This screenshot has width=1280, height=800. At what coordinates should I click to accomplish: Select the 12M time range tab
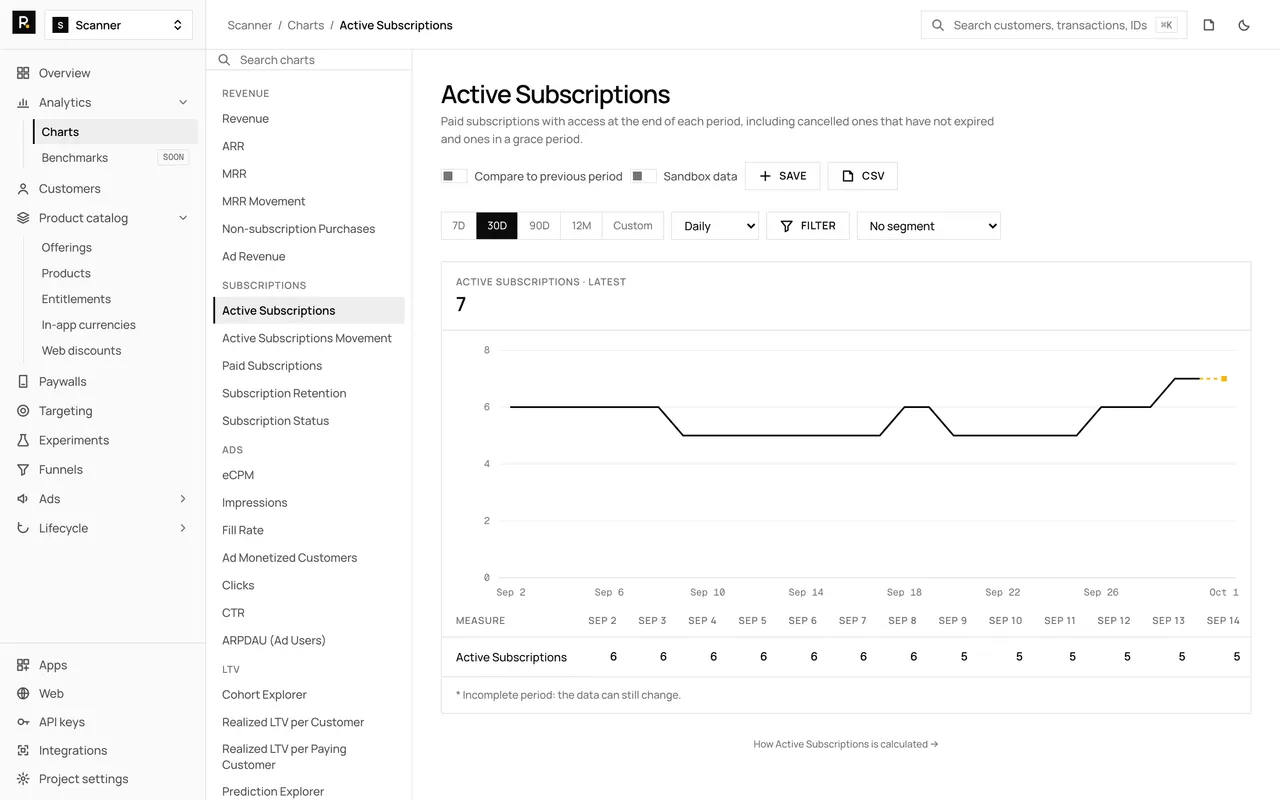581,226
